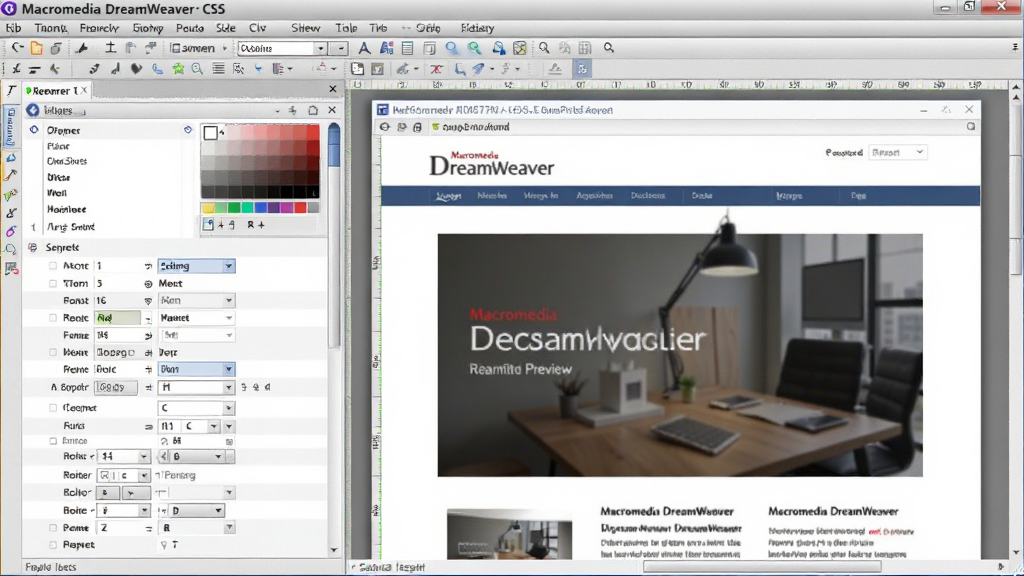Open the Seimg dropdown in Rtore row
The width and height of the screenshot is (1024, 576).
(x=196, y=266)
